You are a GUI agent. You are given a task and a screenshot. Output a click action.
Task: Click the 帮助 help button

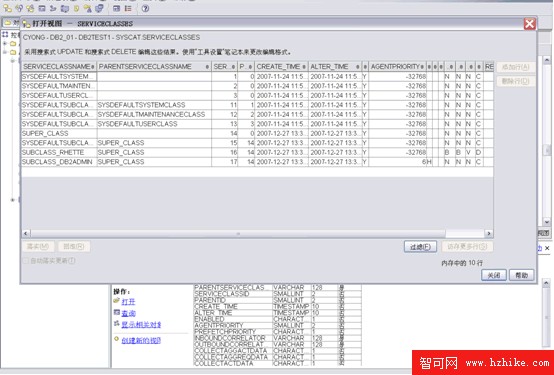tap(521, 275)
